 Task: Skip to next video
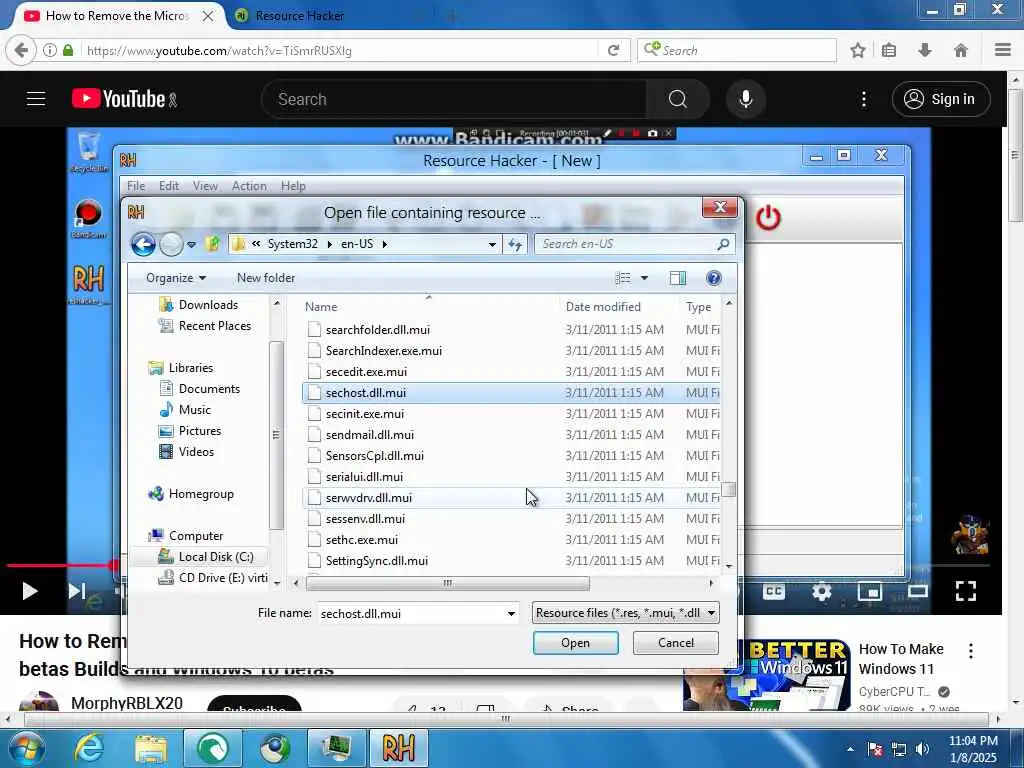click(77, 591)
